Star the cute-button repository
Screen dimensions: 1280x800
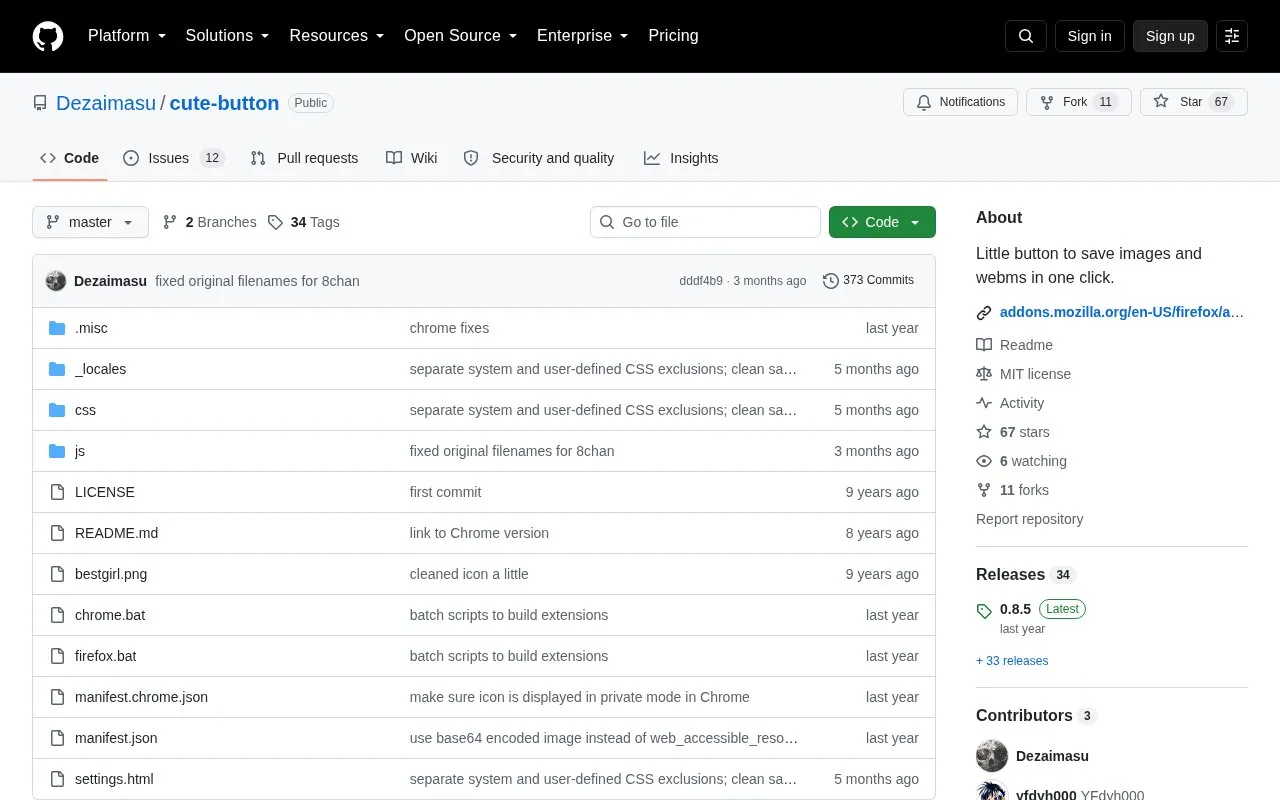(1194, 102)
